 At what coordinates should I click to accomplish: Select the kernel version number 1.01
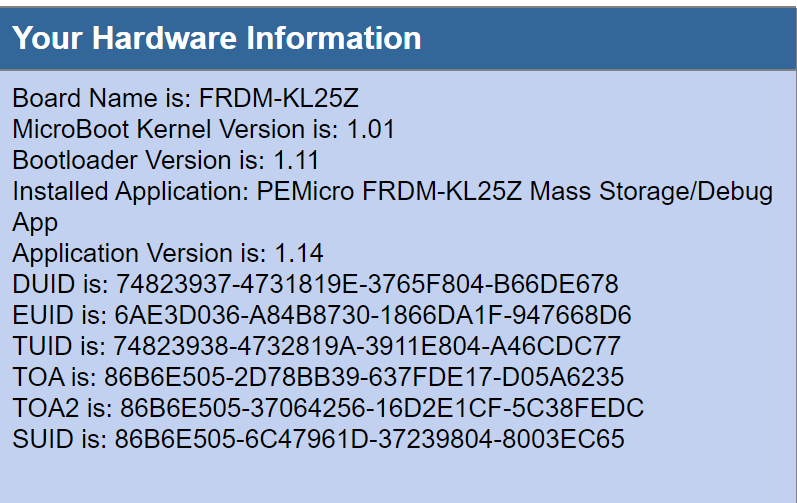click(x=371, y=130)
